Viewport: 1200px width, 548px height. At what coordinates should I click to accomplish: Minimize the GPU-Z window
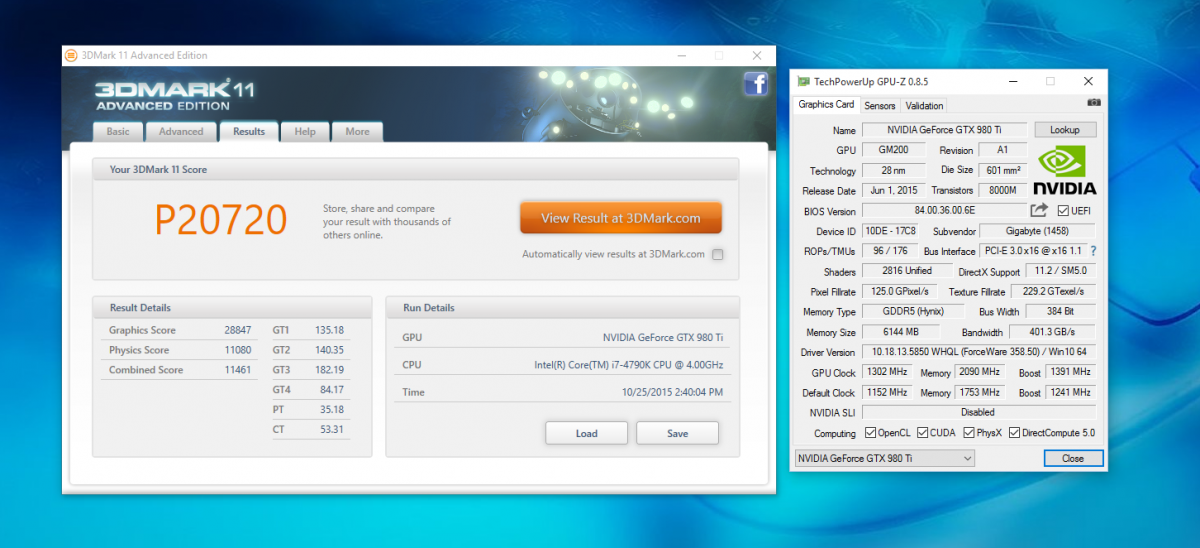[1012, 81]
